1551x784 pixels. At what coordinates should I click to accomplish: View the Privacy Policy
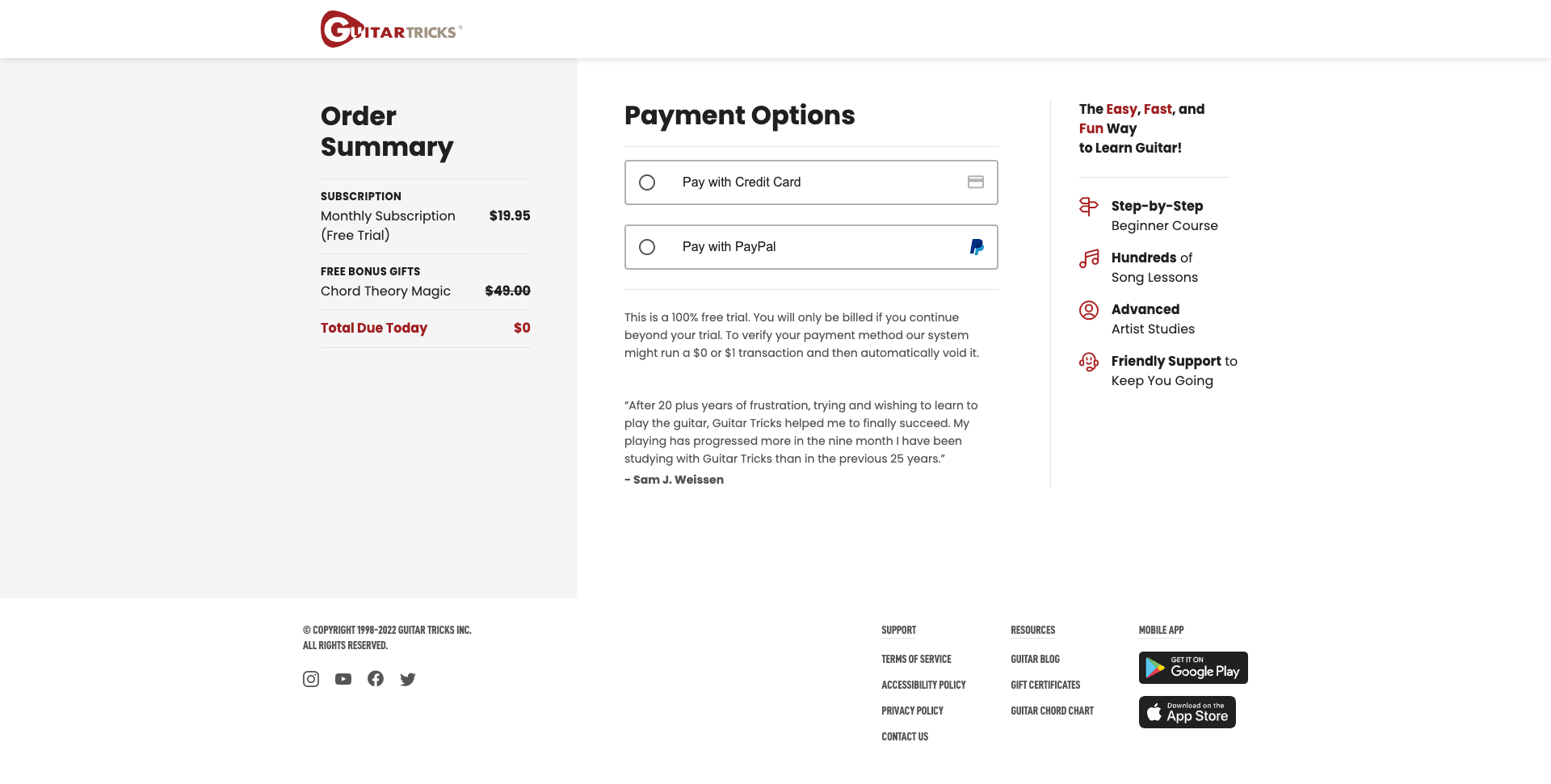[x=912, y=711]
